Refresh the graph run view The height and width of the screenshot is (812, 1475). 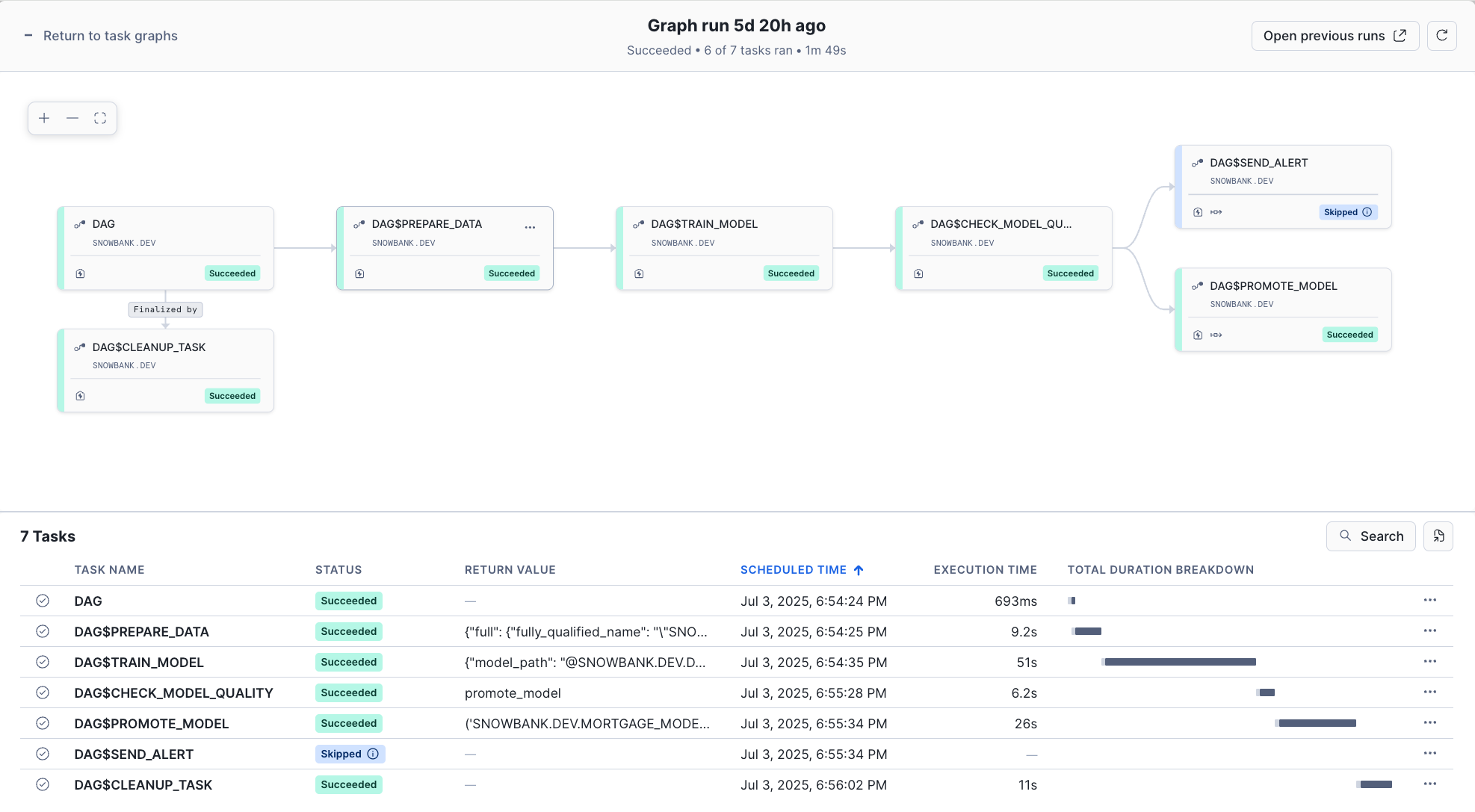pyautogui.click(x=1442, y=35)
